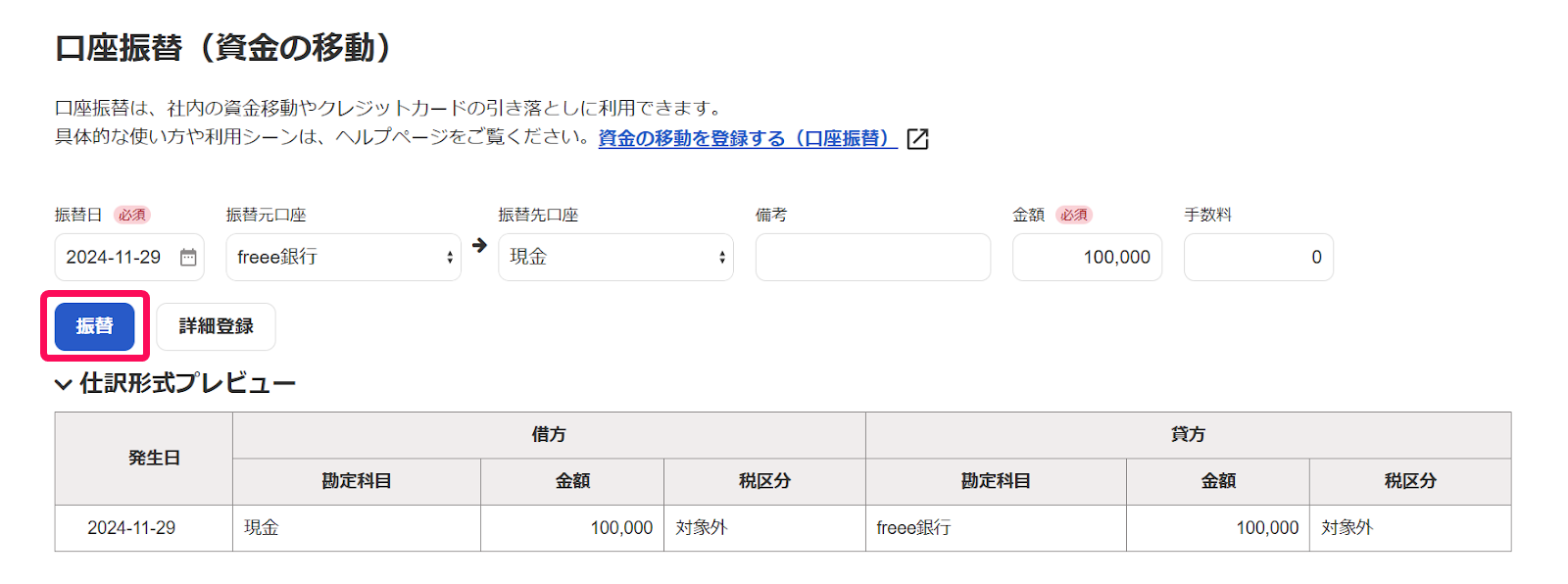
Task: Focus the 備考 text field
Action: pos(872,258)
